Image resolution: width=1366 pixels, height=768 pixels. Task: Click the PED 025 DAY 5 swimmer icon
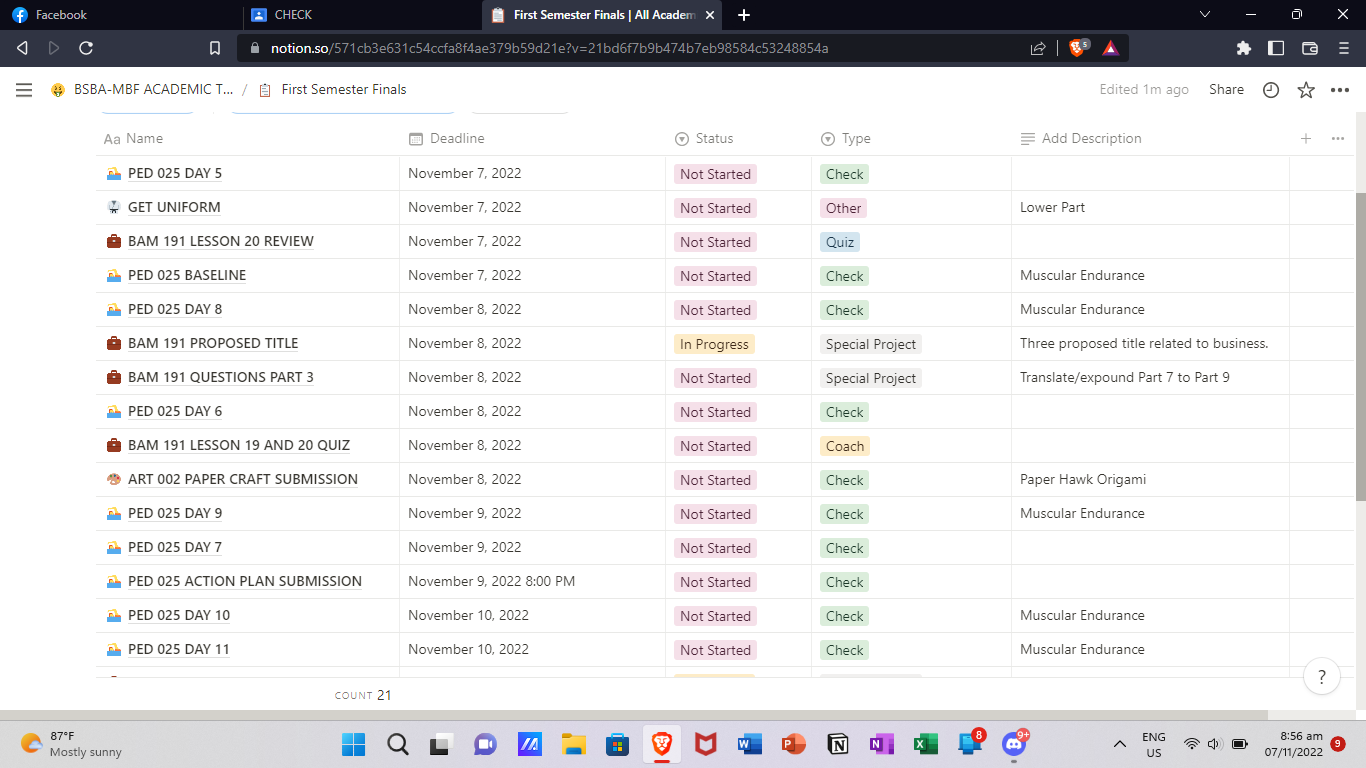113,174
